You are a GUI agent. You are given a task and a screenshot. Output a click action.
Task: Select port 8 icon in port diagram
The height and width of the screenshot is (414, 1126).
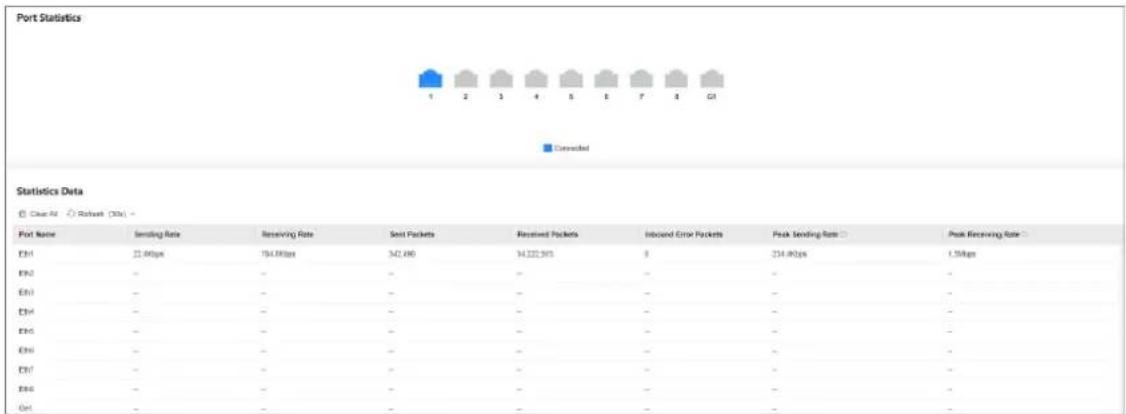click(x=676, y=79)
